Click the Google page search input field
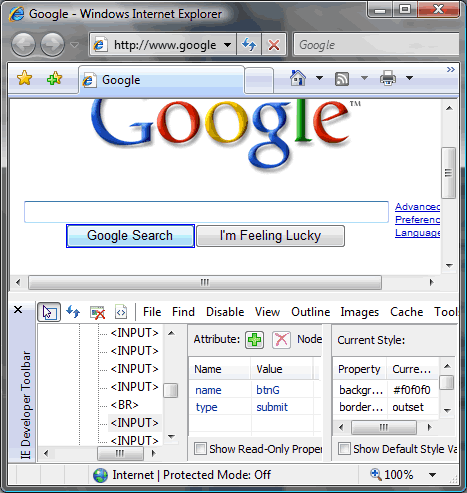Viewport: 467px width, 493px height. [206, 212]
